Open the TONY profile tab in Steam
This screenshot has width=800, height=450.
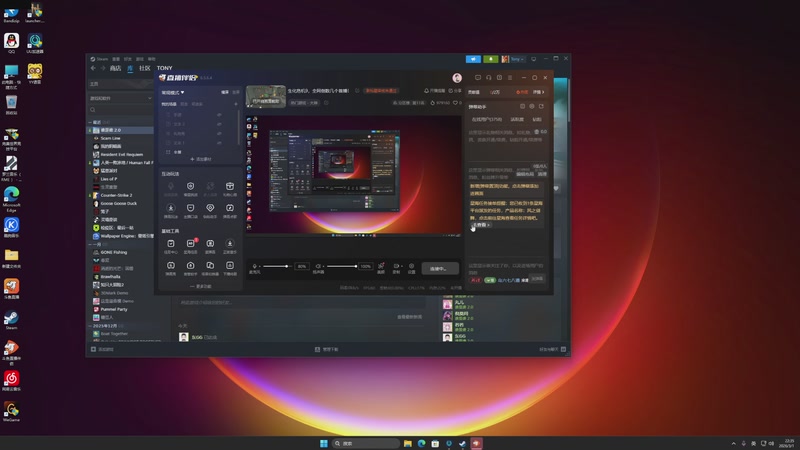[164, 68]
